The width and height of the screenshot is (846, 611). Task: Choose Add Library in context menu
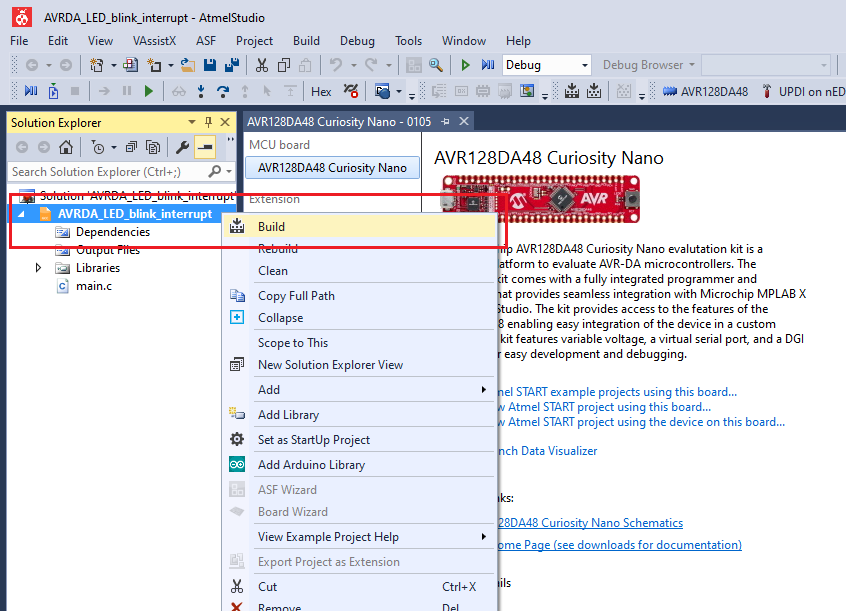pyautogui.click(x=360, y=415)
